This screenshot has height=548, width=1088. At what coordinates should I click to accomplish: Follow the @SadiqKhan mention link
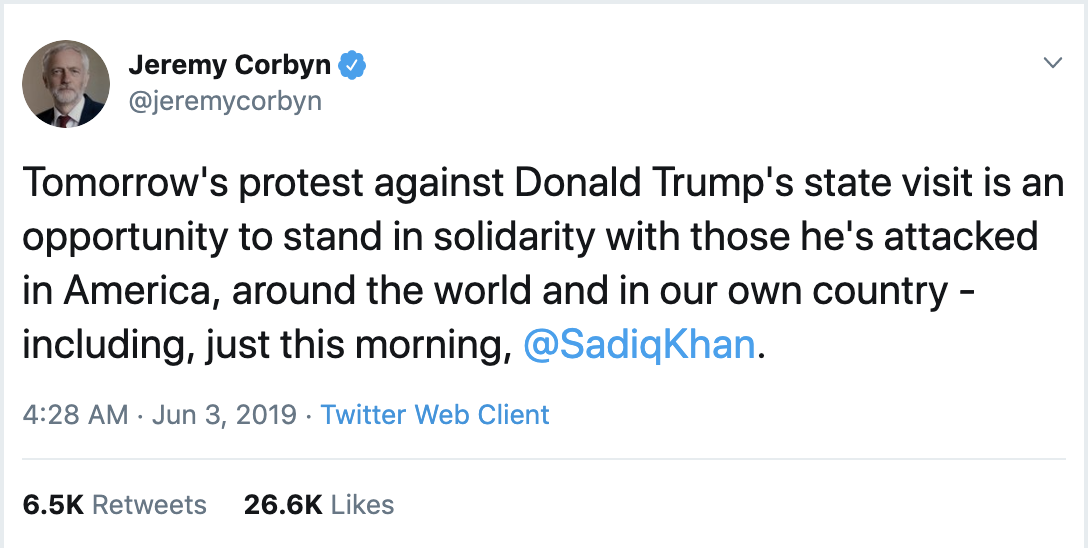[639, 345]
